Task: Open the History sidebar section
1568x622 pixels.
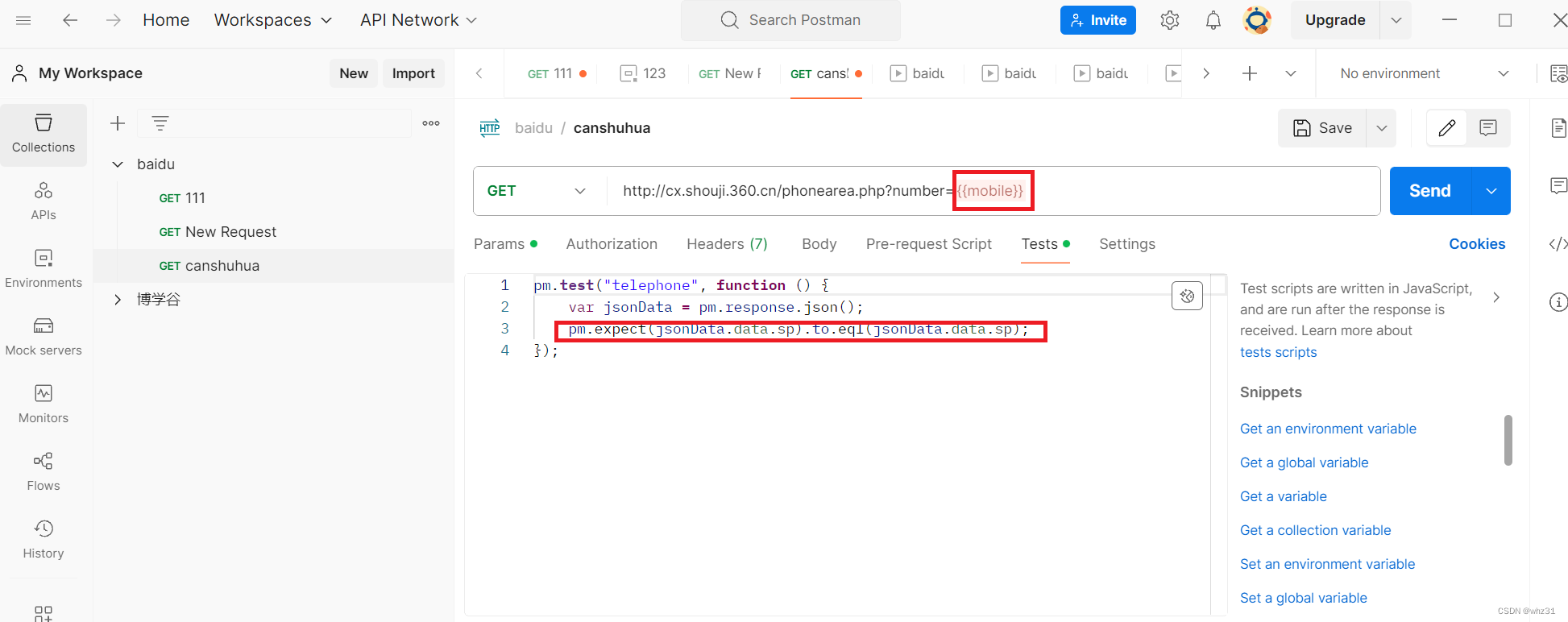Action: (44, 540)
